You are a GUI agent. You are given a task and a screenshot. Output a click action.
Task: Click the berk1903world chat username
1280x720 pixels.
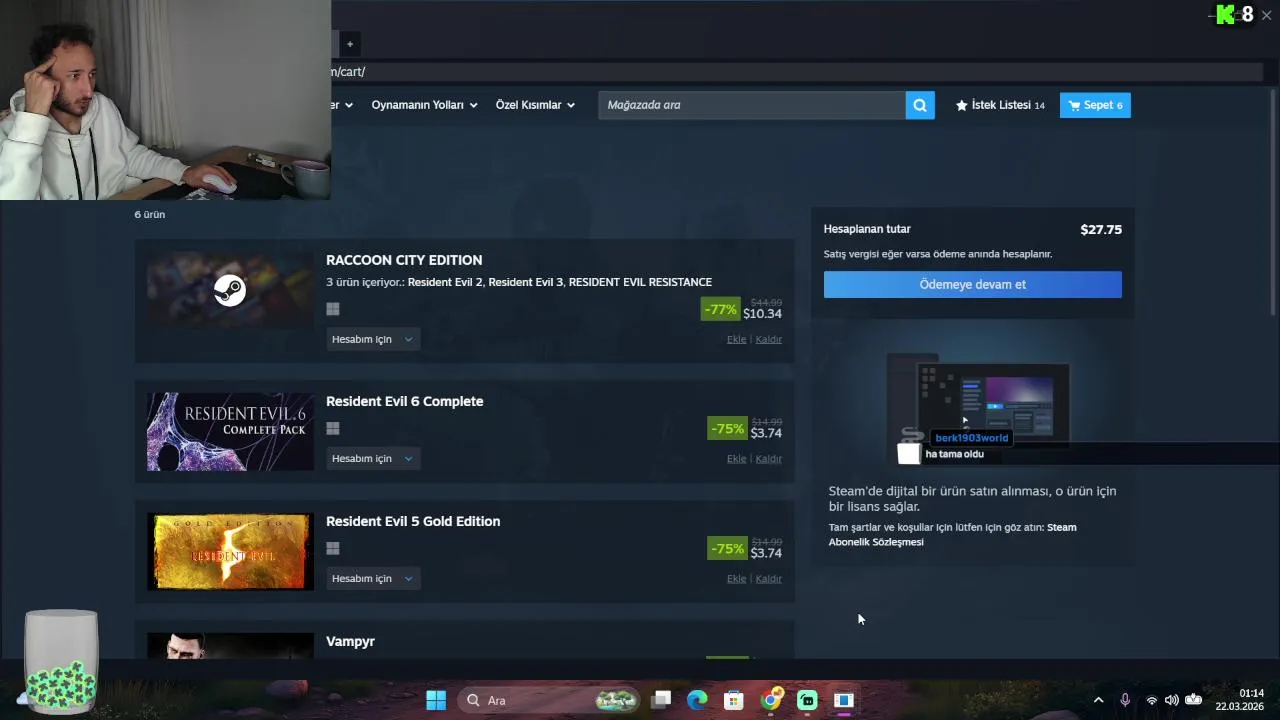point(971,438)
